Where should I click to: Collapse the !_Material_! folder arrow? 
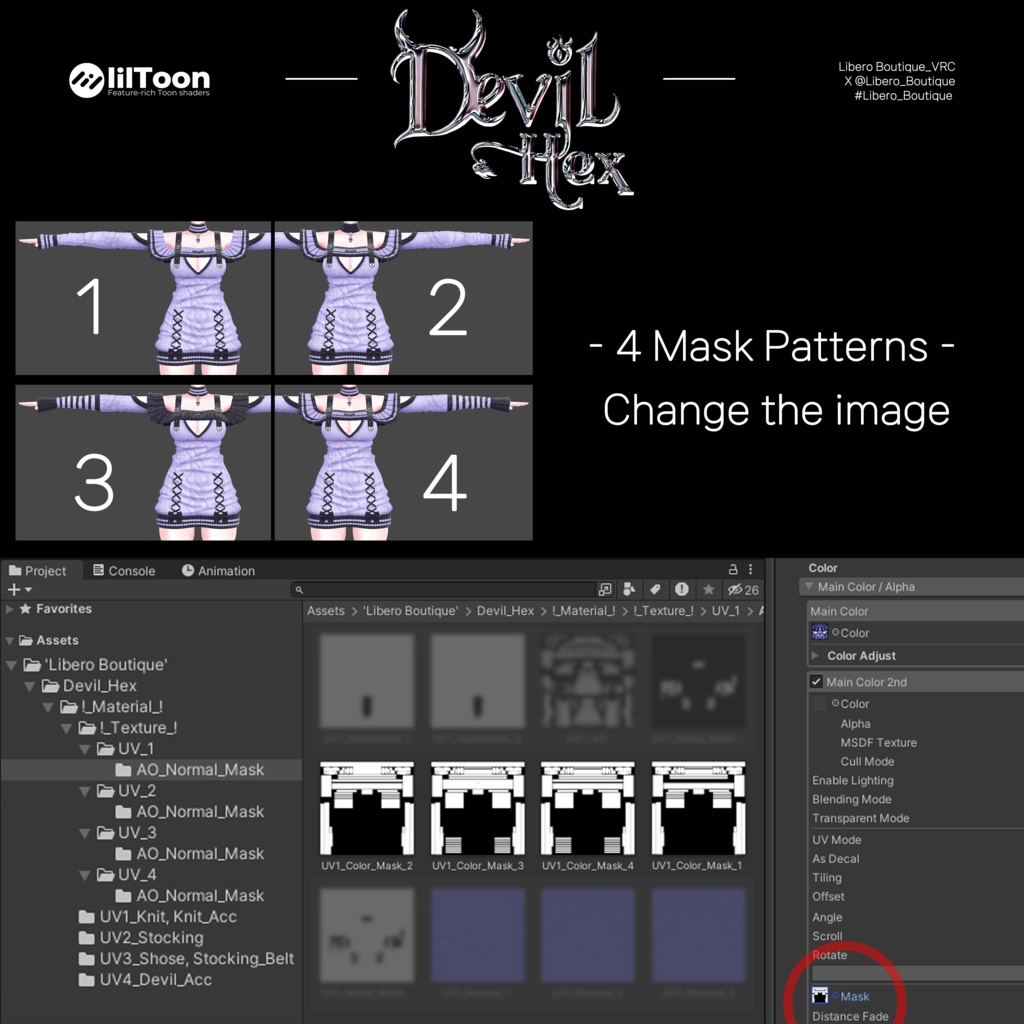tap(48, 707)
